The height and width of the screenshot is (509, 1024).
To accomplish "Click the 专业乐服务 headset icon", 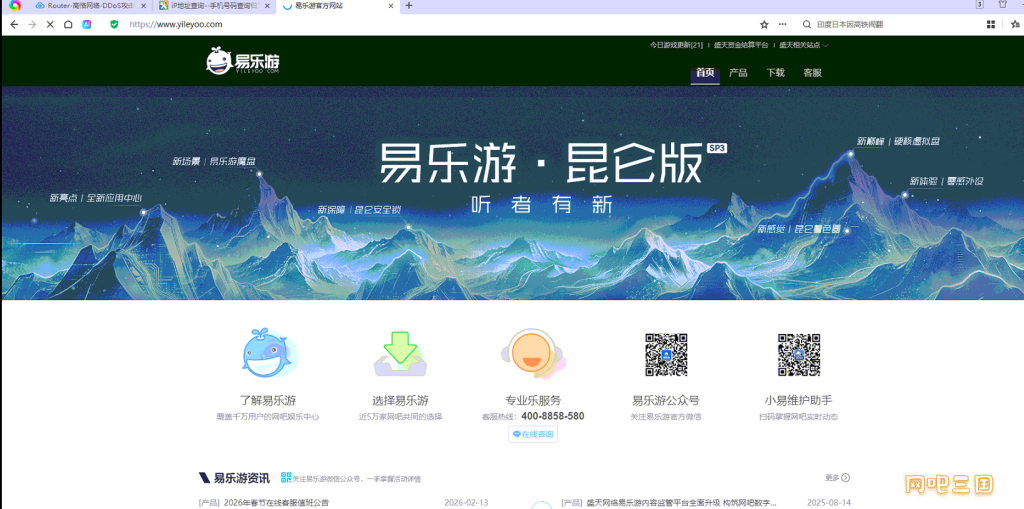I will click(x=532, y=353).
